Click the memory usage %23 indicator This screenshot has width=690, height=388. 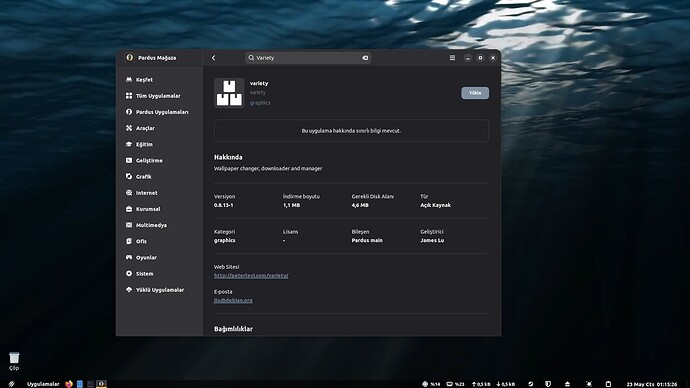tap(455, 384)
